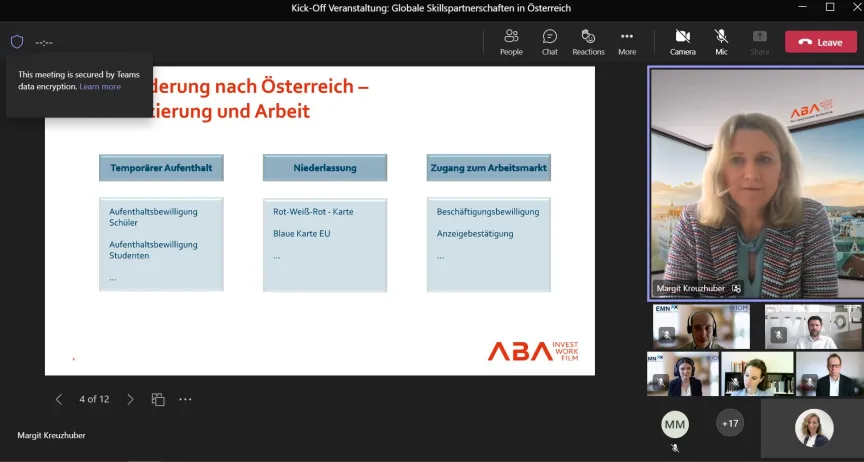Click the presenter name Margit Kreuzhuber below slide
Screen dimensions: 864x462
pyautogui.click(x=51, y=436)
